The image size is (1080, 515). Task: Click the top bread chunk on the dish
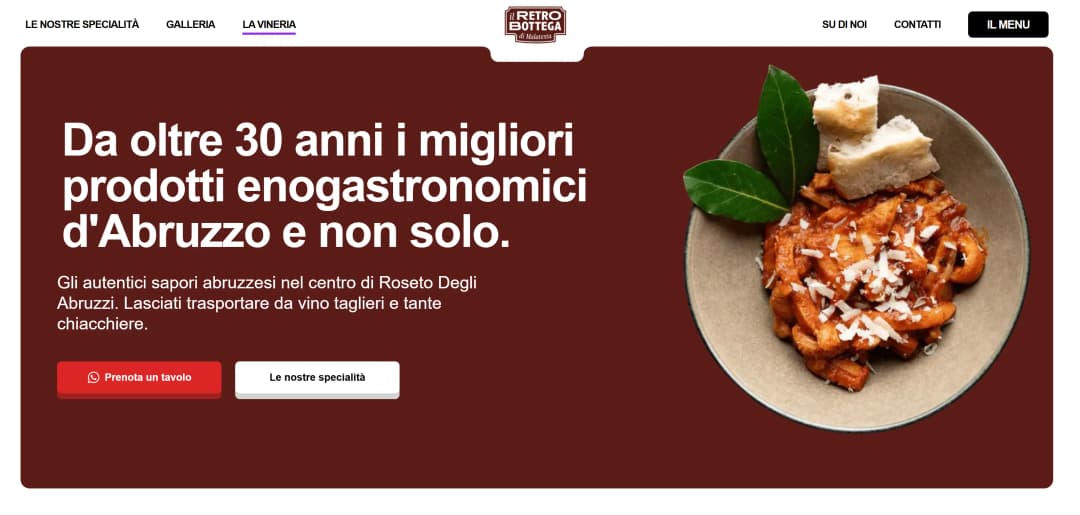[x=845, y=105]
